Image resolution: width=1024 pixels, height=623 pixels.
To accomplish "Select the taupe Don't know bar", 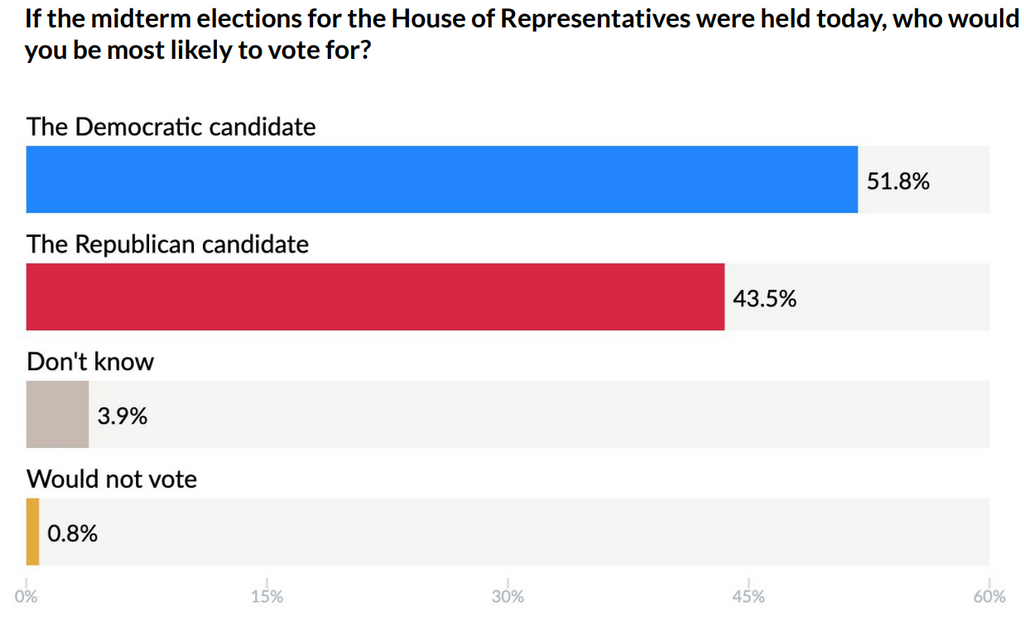I will pos(57,414).
